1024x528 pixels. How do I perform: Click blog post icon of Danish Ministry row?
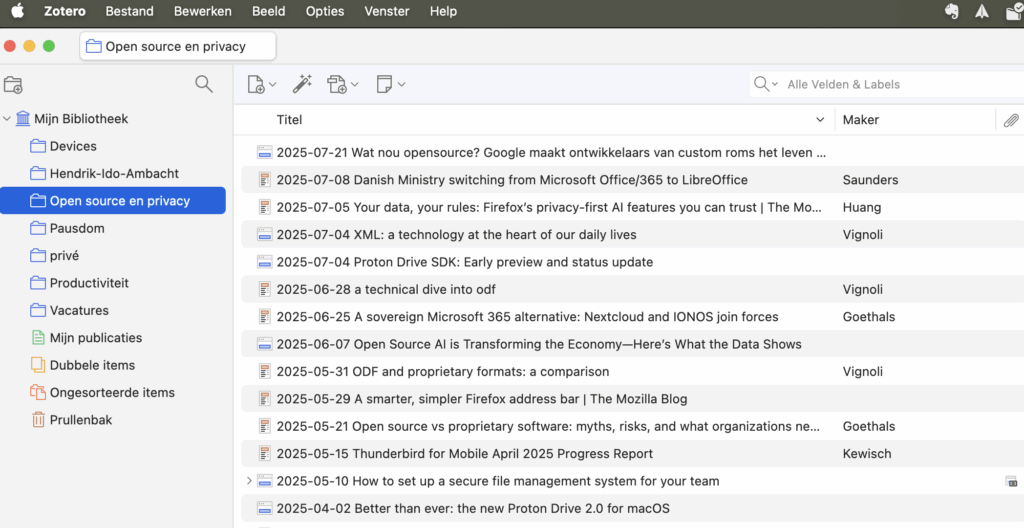pyautogui.click(x=264, y=180)
